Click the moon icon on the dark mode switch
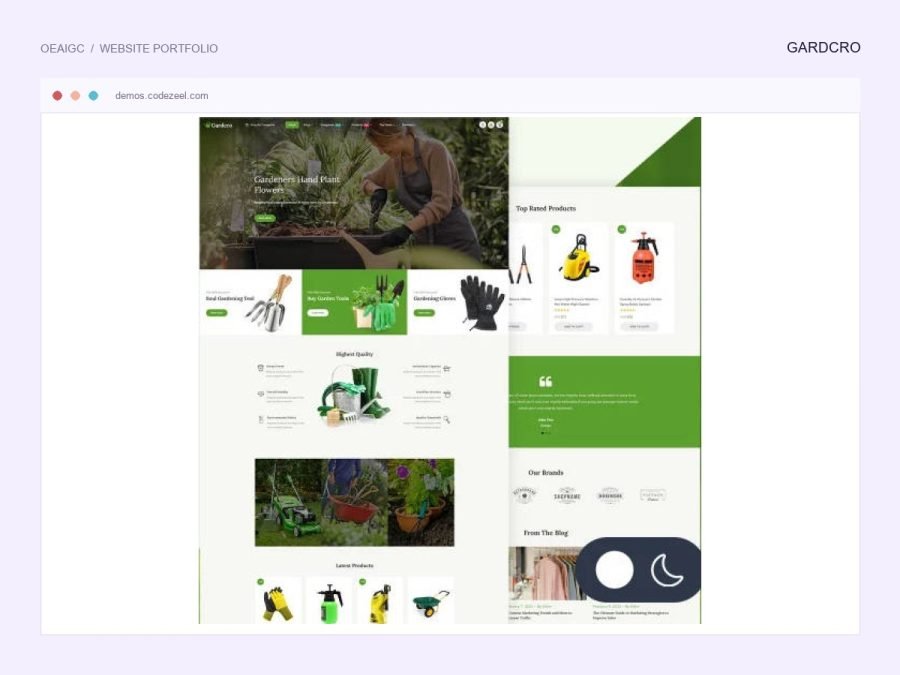900x675 pixels. 667,570
